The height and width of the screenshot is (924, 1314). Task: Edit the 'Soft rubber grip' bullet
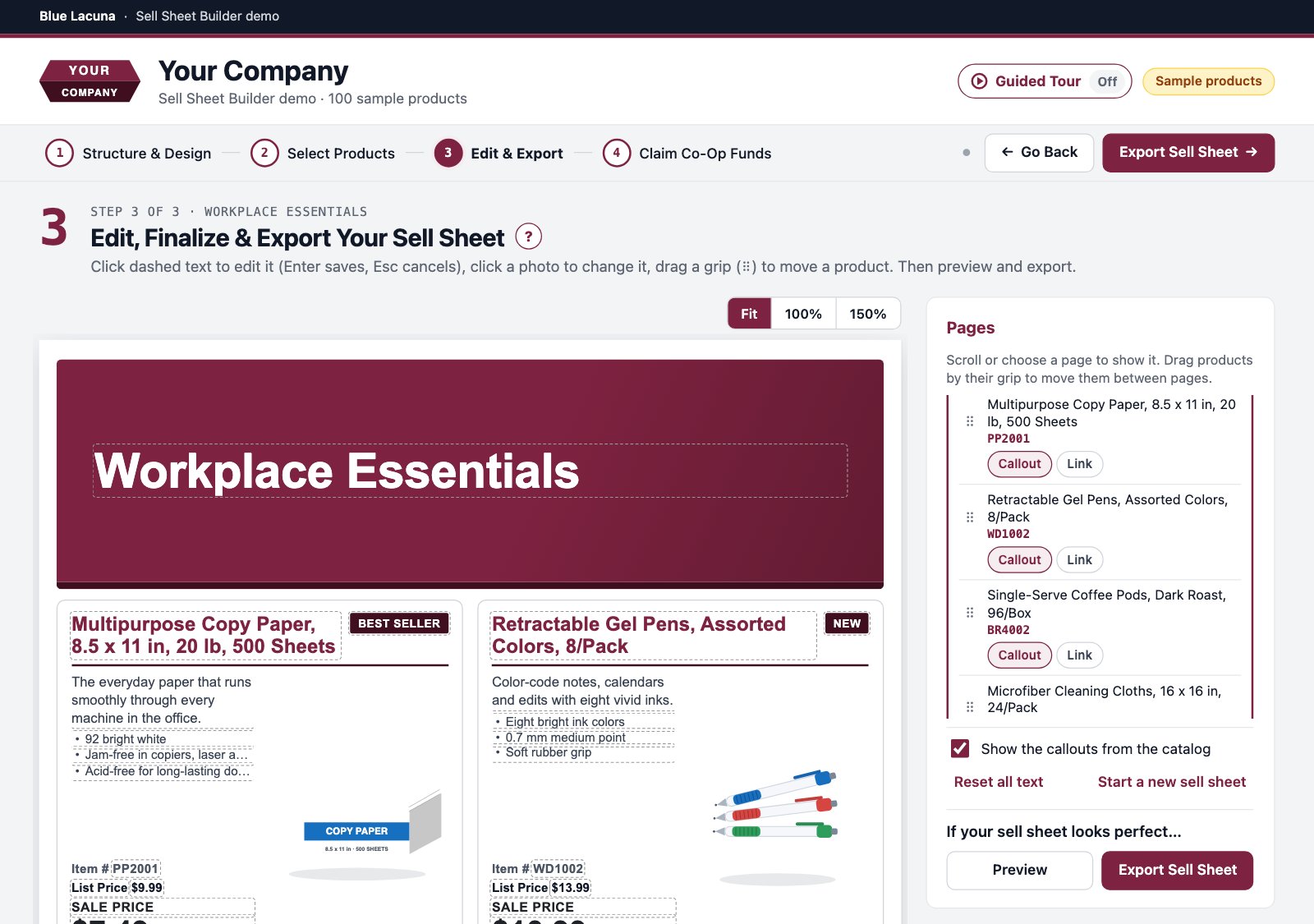click(583, 752)
